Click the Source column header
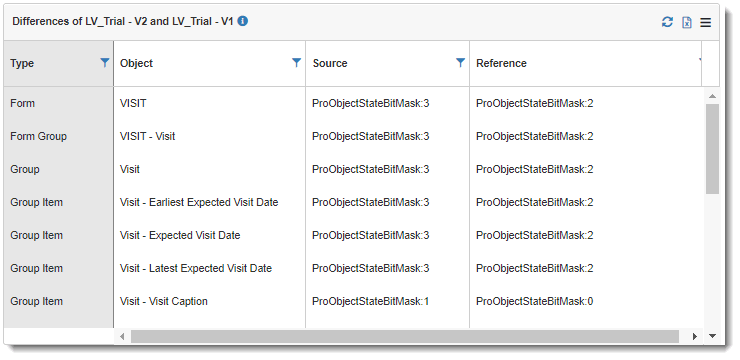The image size is (740, 360). click(x=330, y=63)
